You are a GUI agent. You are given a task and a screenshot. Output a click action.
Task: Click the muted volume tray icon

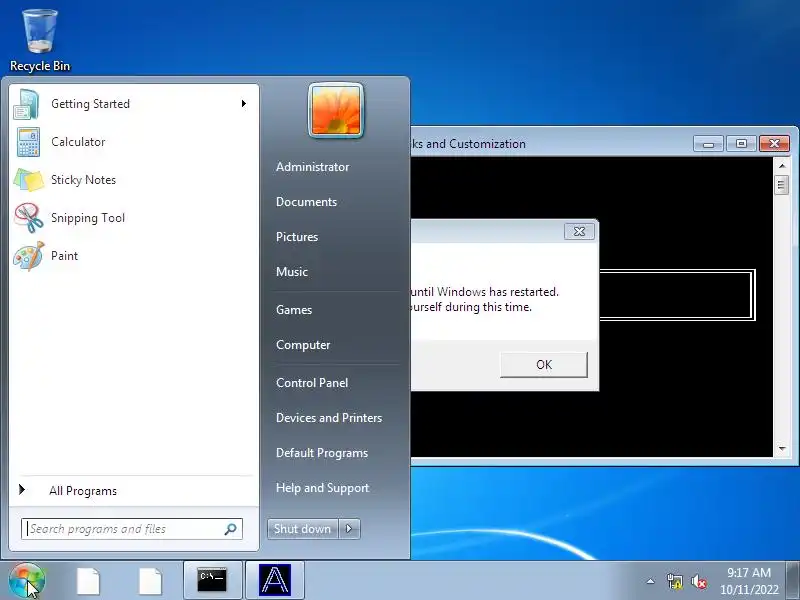tap(698, 581)
